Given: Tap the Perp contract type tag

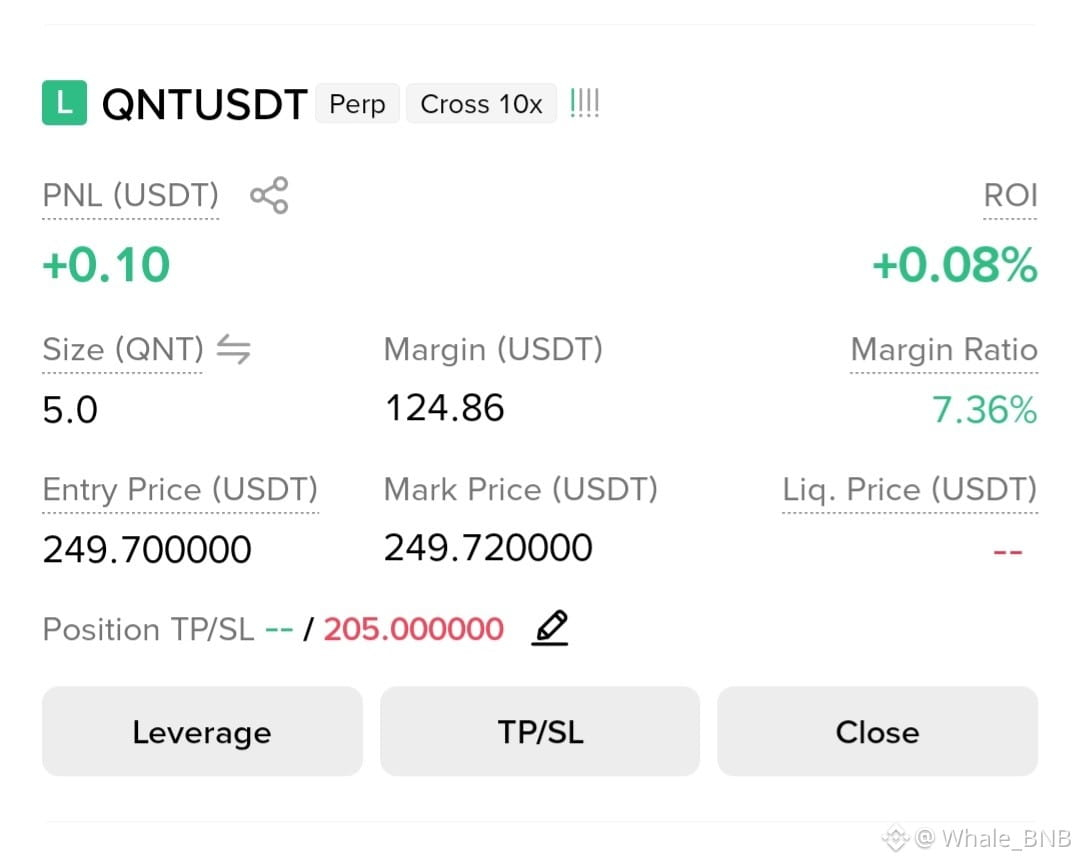Looking at the screenshot, I should [x=357, y=104].
